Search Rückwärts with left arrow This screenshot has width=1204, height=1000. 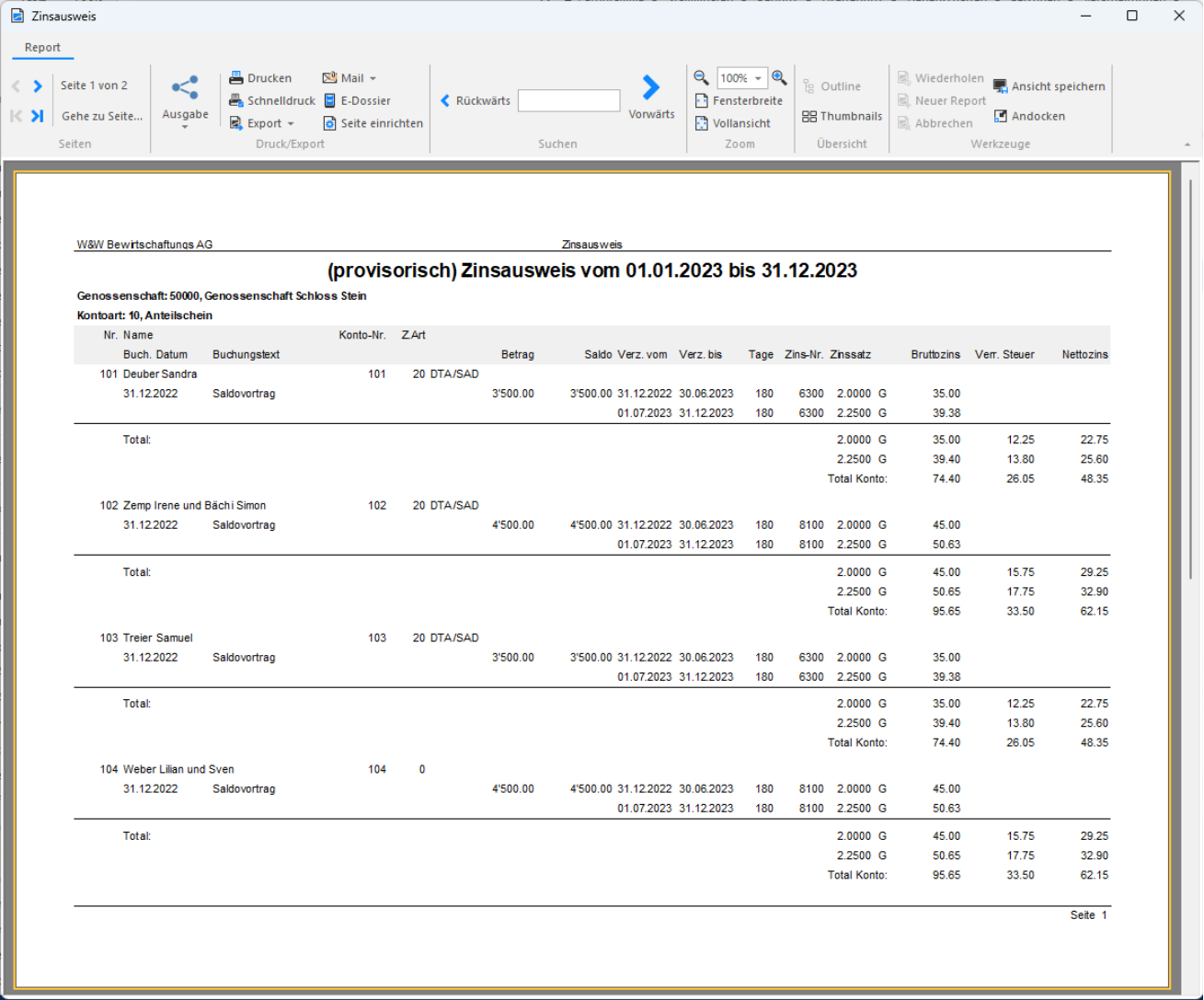[475, 100]
